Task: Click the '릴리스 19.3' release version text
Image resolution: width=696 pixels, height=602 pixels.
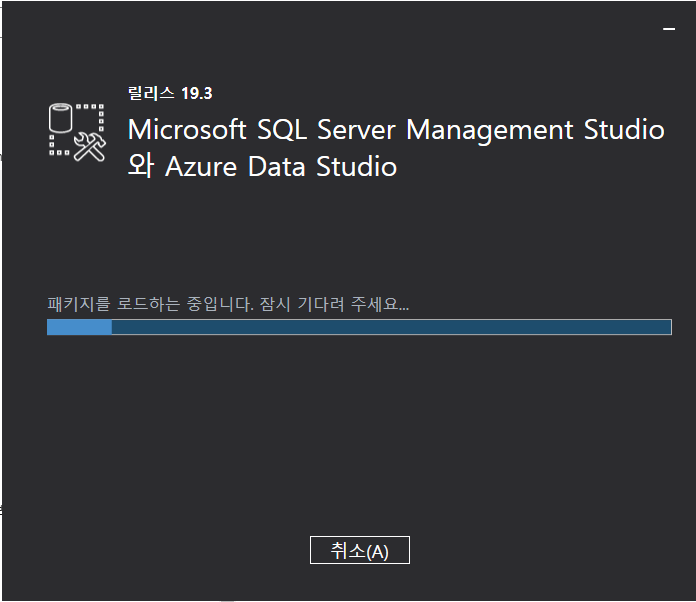Action: coord(170,93)
